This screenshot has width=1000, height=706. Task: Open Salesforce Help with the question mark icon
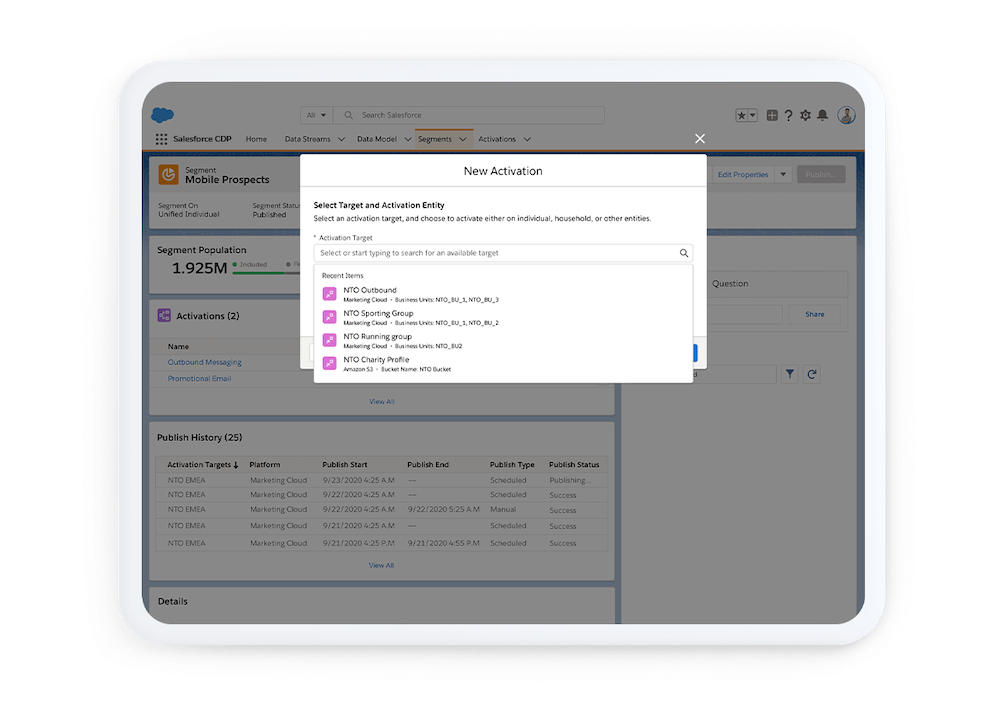(788, 115)
